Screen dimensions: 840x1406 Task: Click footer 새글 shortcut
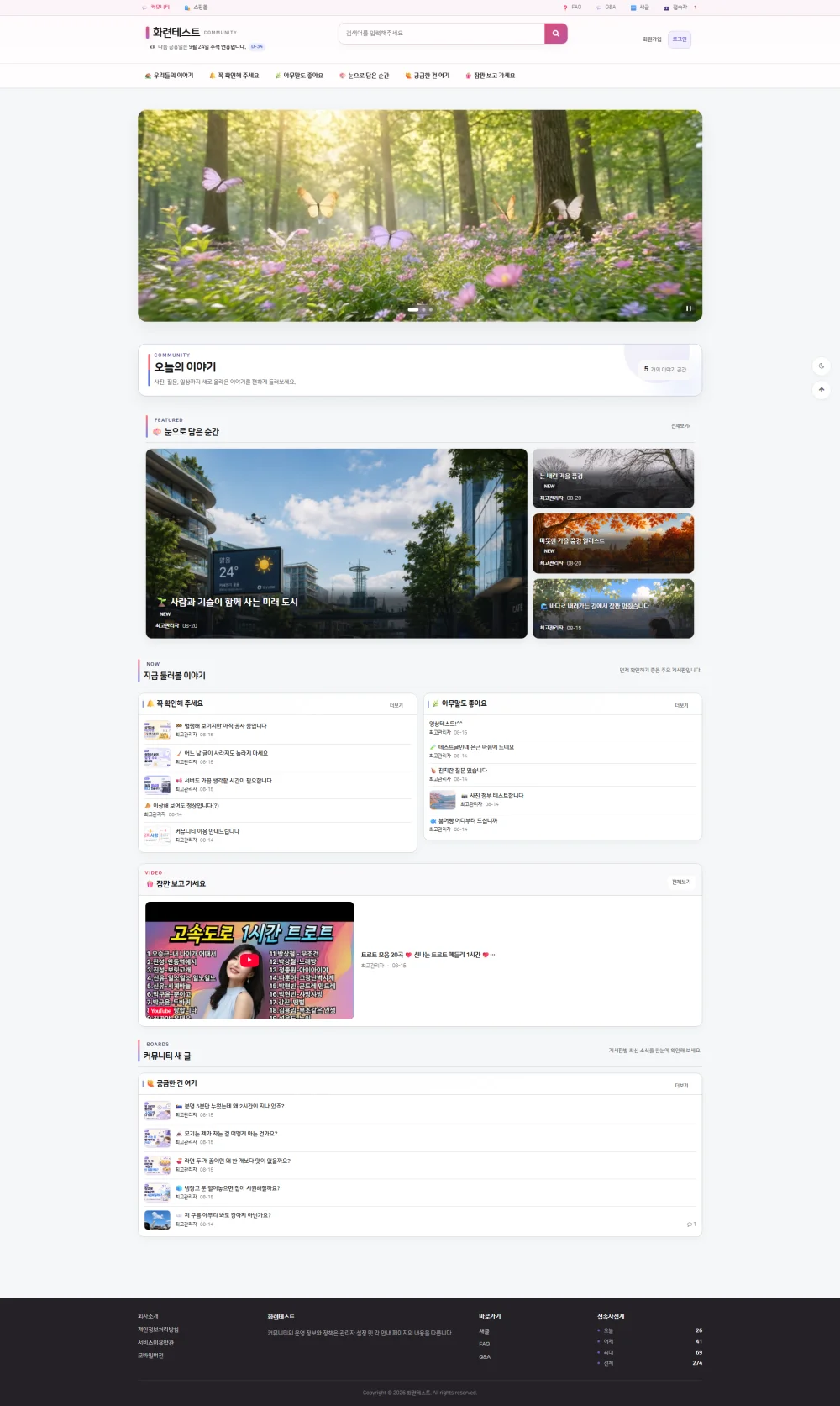point(484,1331)
